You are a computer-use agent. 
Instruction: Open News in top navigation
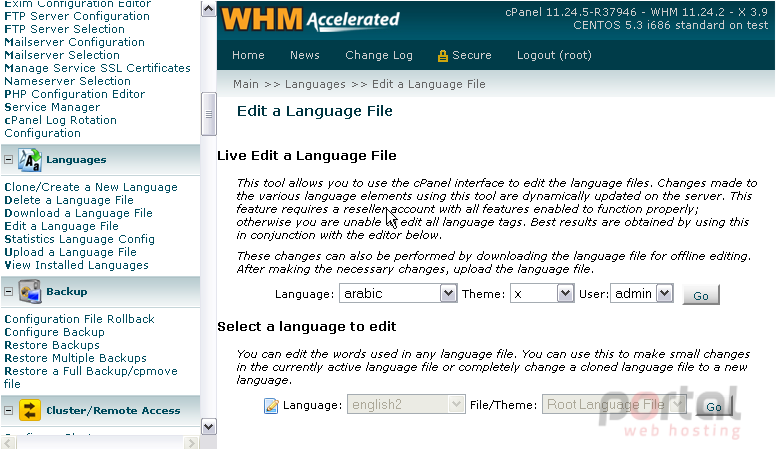[x=305, y=55]
